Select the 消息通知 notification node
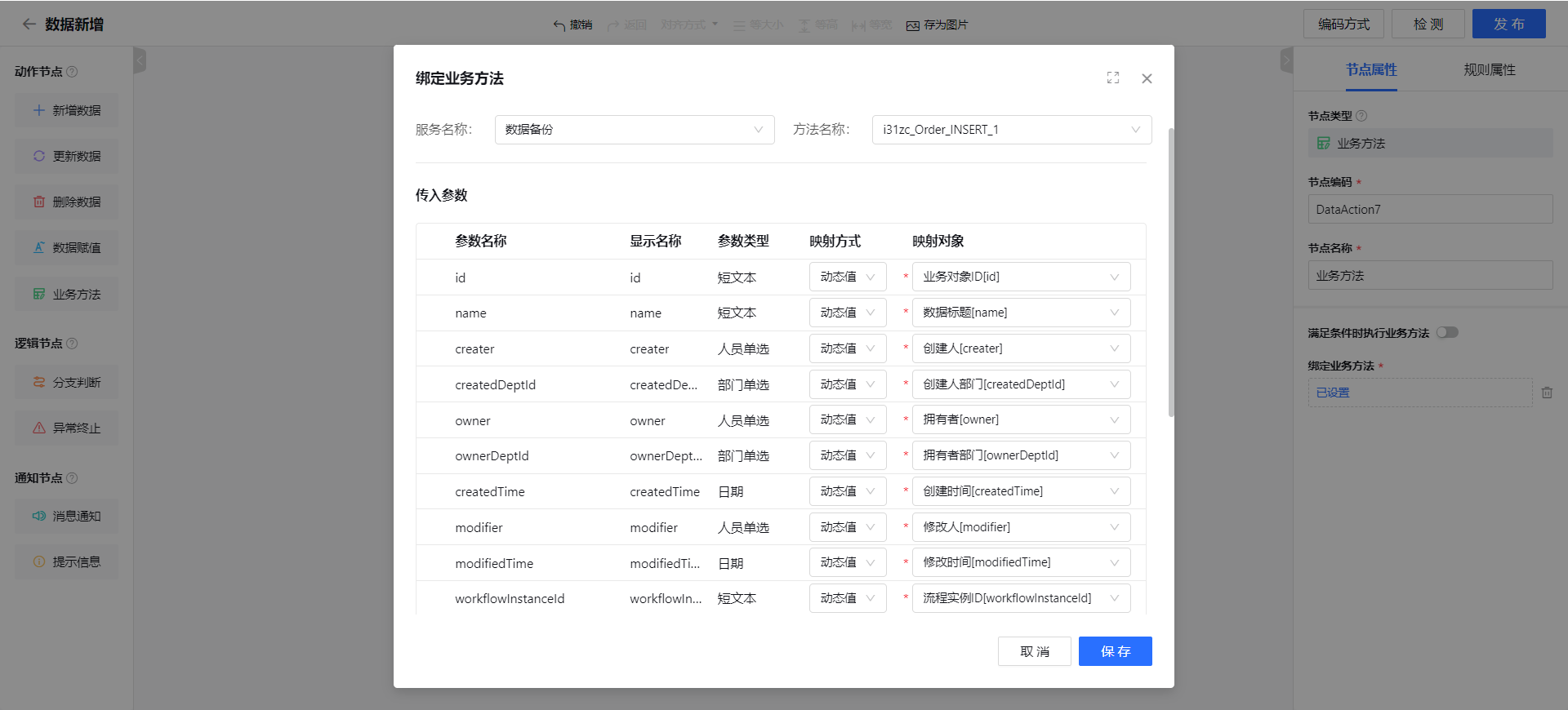This screenshot has width=1568, height=710. pos(66,516)
